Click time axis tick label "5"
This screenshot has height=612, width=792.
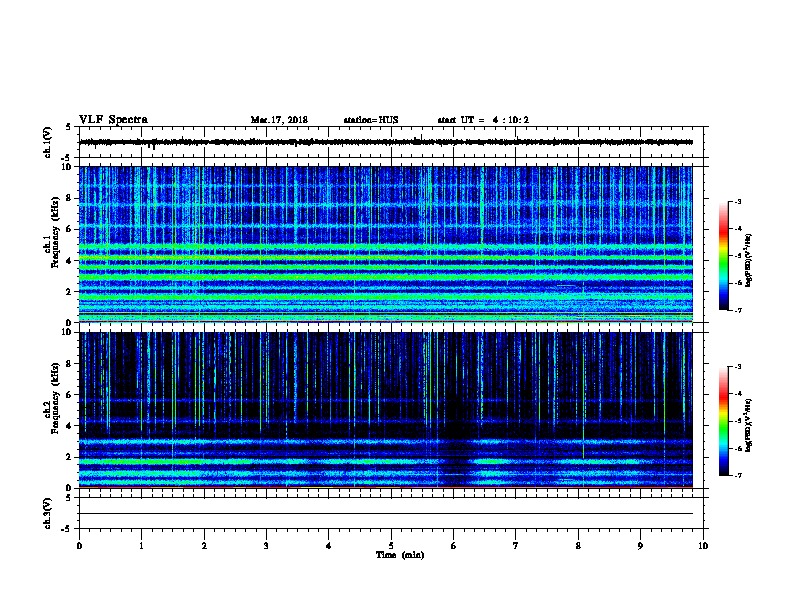tap(391, 545)
